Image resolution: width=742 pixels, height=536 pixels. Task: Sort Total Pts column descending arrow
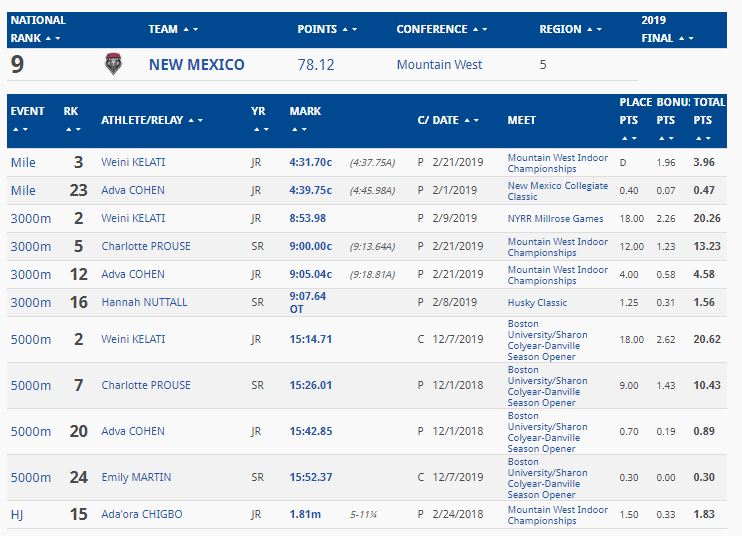coord(708,138)
